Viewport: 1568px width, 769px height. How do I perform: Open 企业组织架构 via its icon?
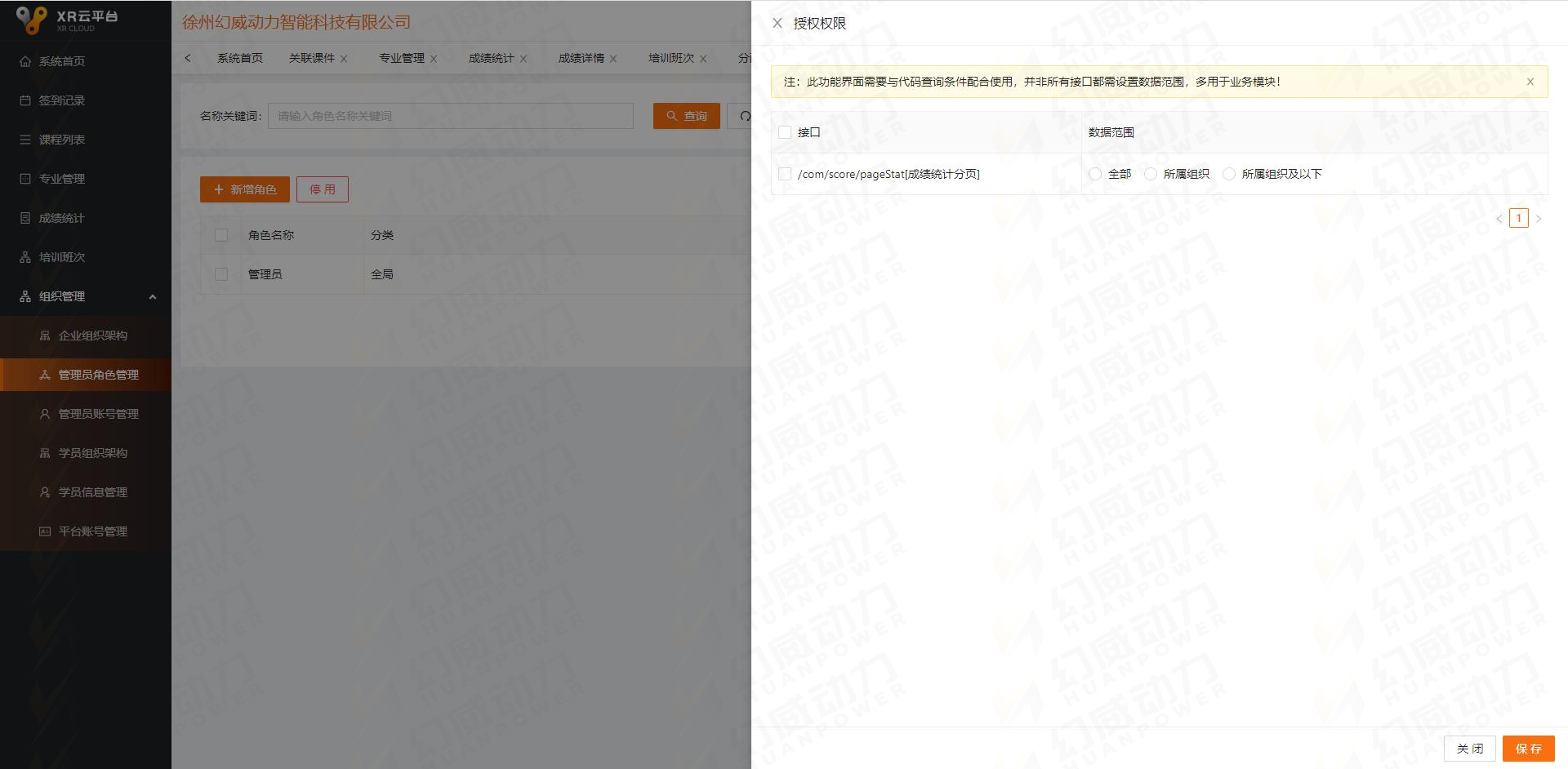point(46,336)
